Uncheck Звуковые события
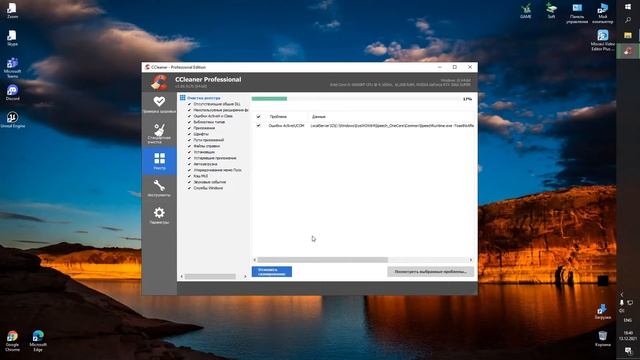Image resolution: width=640 pixels, height=360 pixels. (189, 182)
